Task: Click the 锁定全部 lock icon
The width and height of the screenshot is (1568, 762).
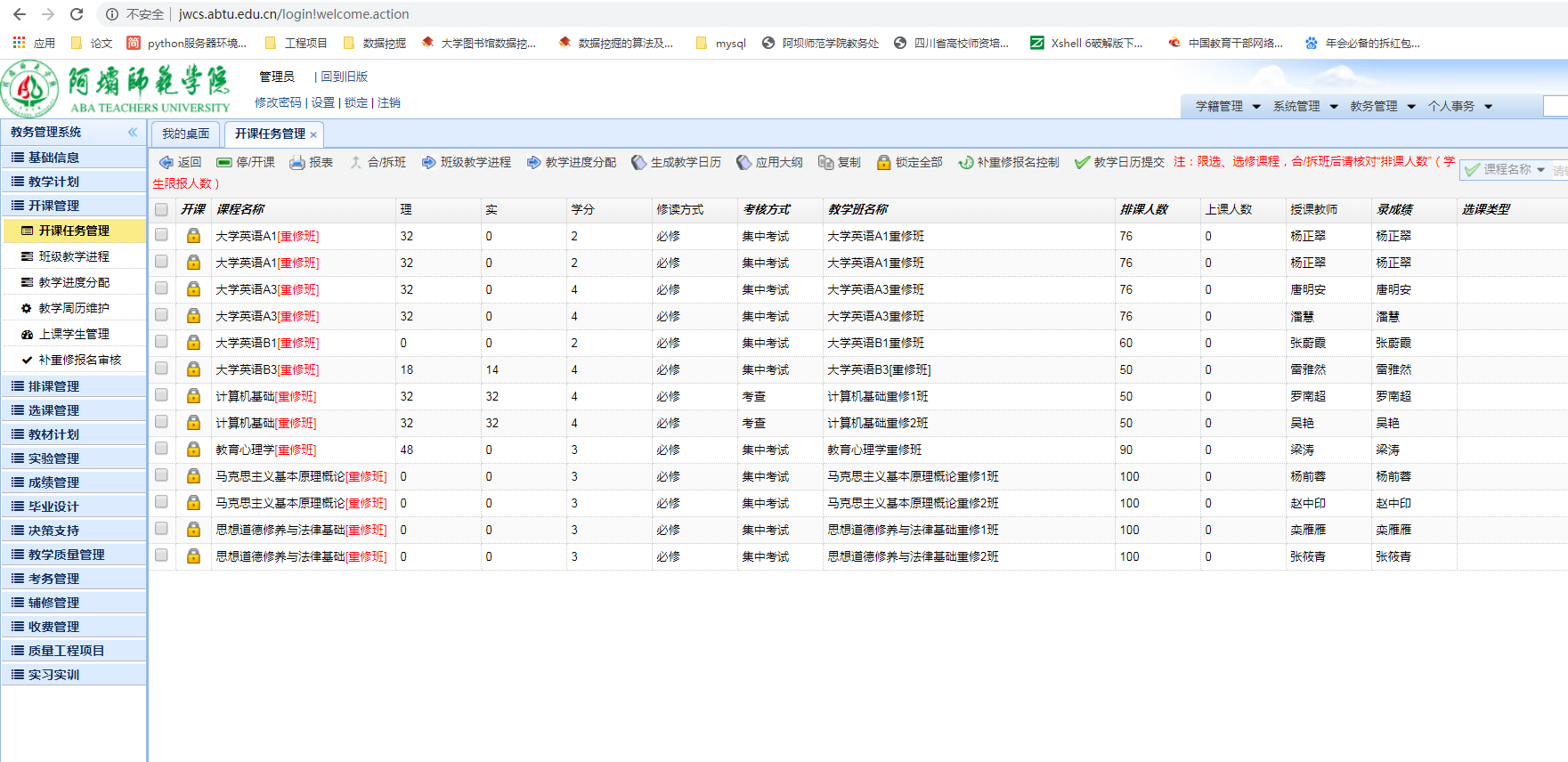Action: coord(883,162)
